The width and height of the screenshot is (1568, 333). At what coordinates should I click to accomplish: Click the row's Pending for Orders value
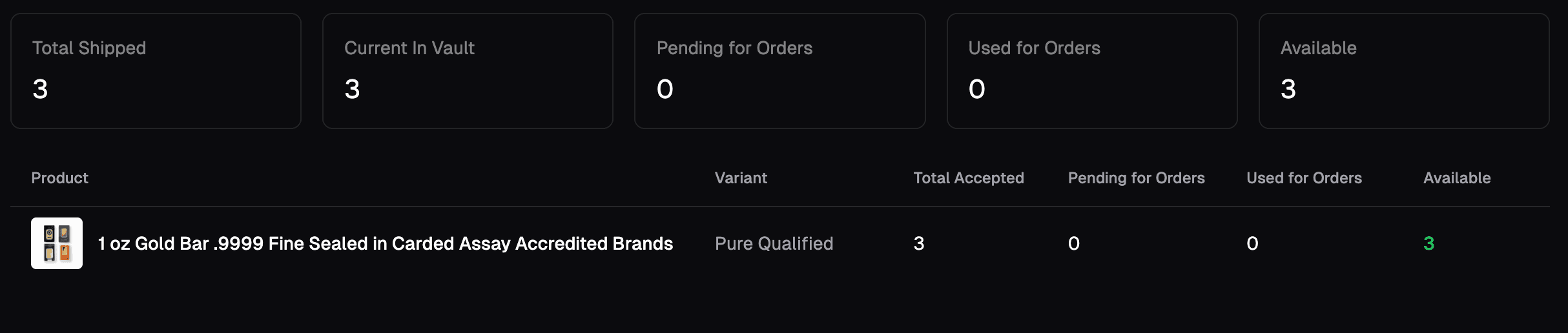[1073, 243]
